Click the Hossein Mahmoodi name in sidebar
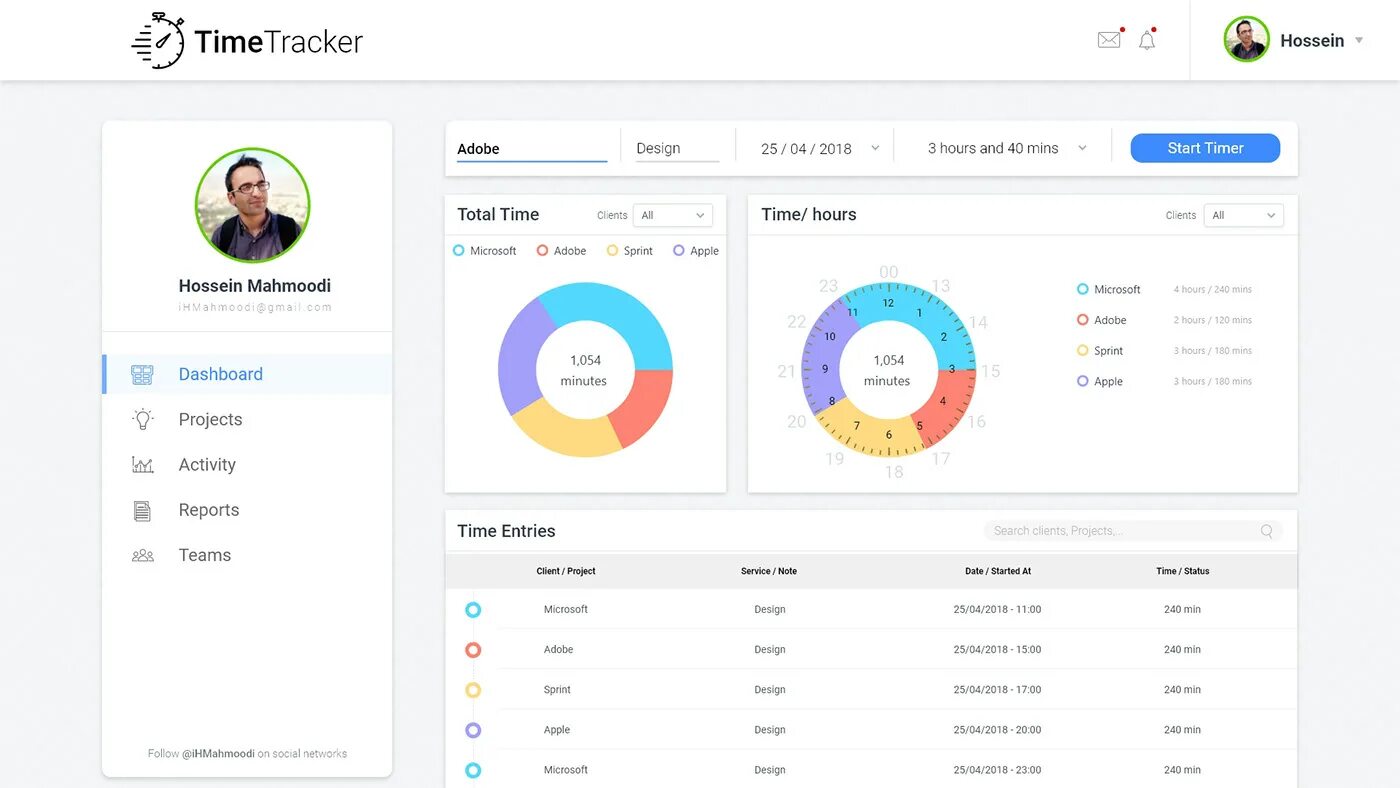This screenshot has height=788, width=1400. [x=255, y=286]
